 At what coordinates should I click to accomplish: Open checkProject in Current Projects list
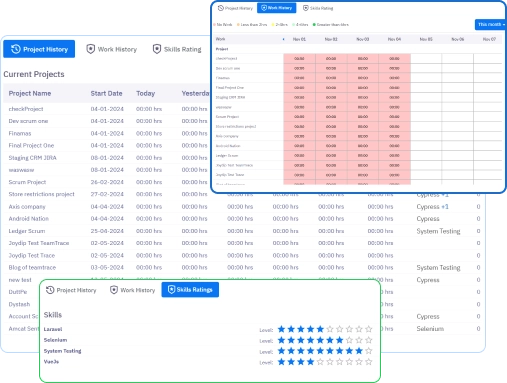pyautogui.click(x=26, y=109)
